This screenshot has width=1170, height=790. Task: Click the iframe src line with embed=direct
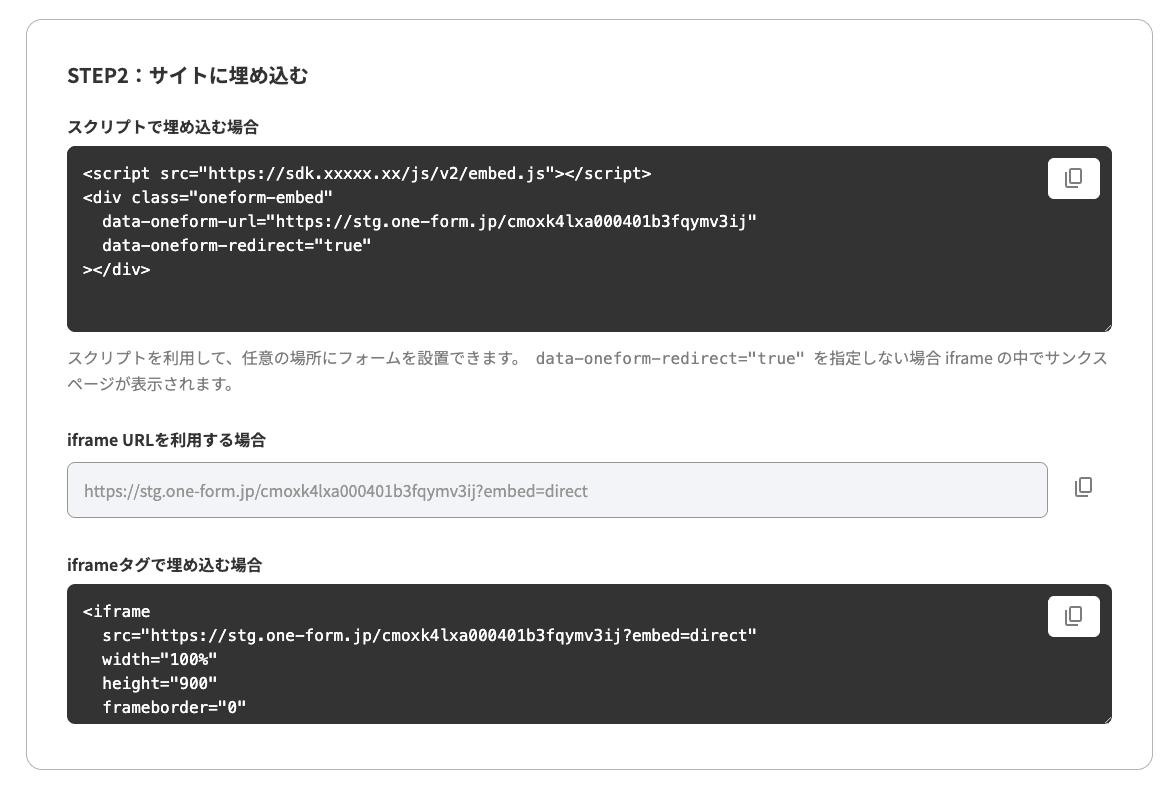pyautogui.click(x=429, y=636)
